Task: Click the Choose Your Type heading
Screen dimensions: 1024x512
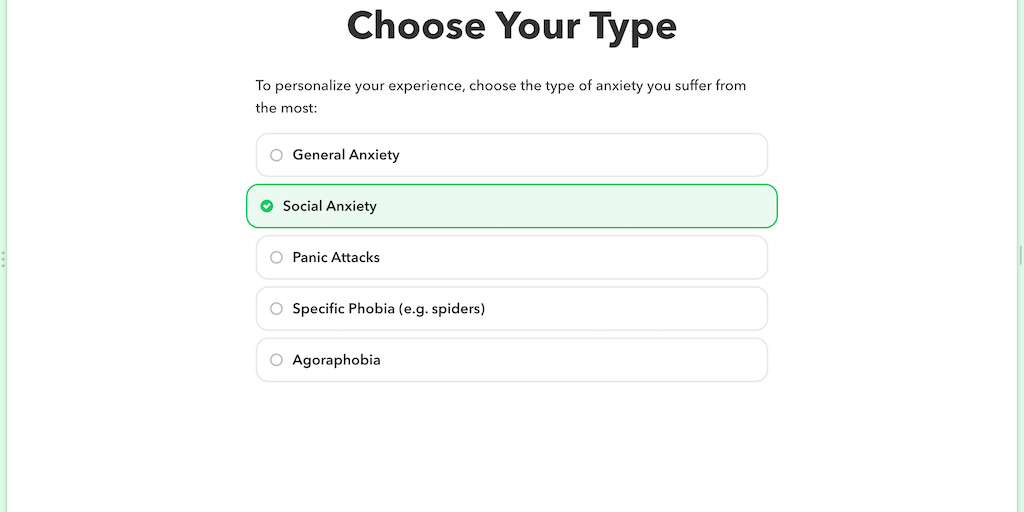Action: (x=511, y=26)
